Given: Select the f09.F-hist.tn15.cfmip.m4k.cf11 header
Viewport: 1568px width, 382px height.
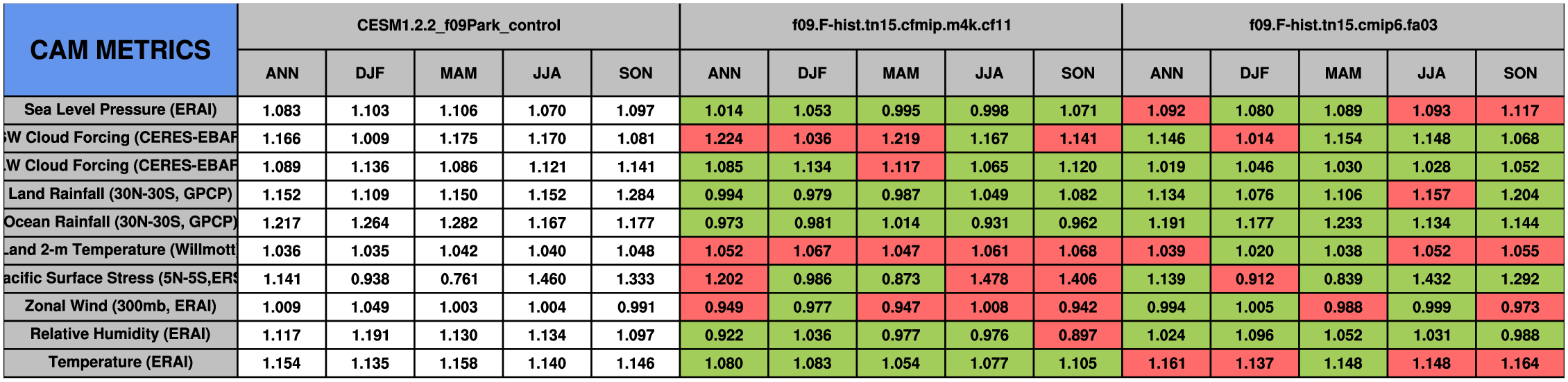Looking at the screenshot, I should (x=901, y=26).
